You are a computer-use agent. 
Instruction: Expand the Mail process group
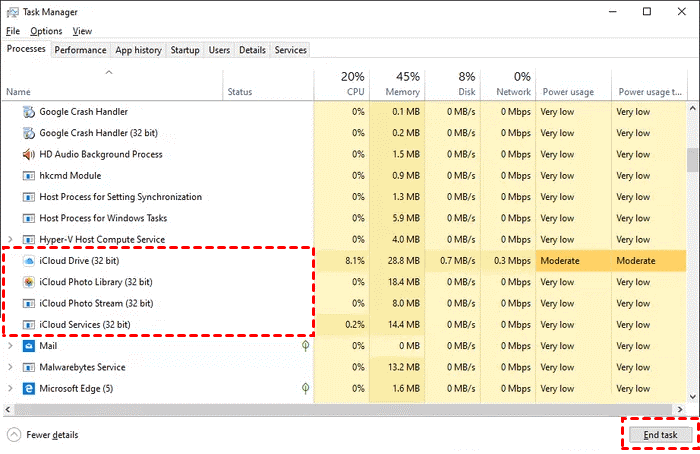click(11, 346)
